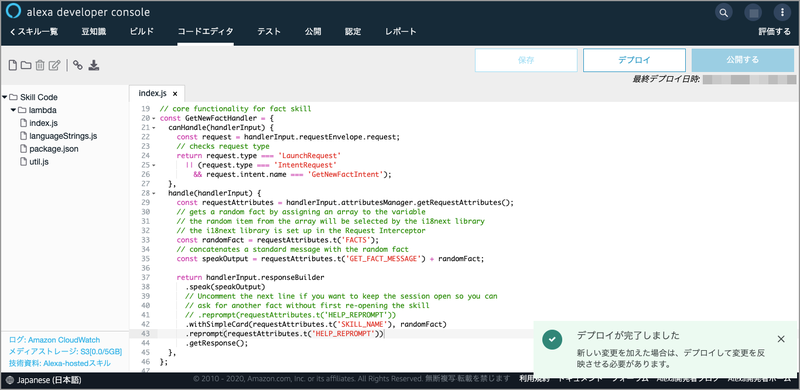Place cursor at end of line 43

(x=384, y=333)
